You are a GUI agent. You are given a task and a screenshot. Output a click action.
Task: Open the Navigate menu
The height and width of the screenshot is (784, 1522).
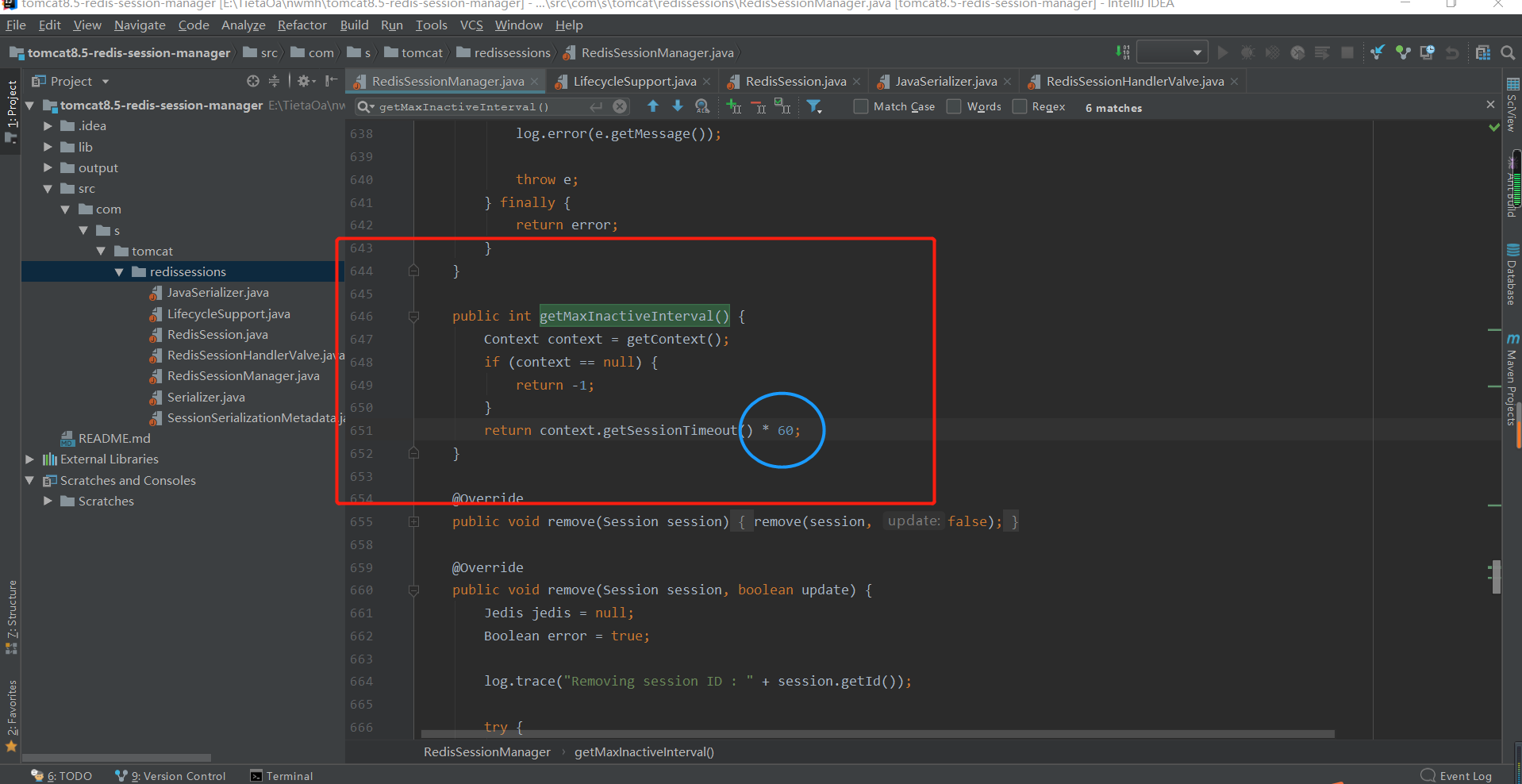tap(140, 25)
